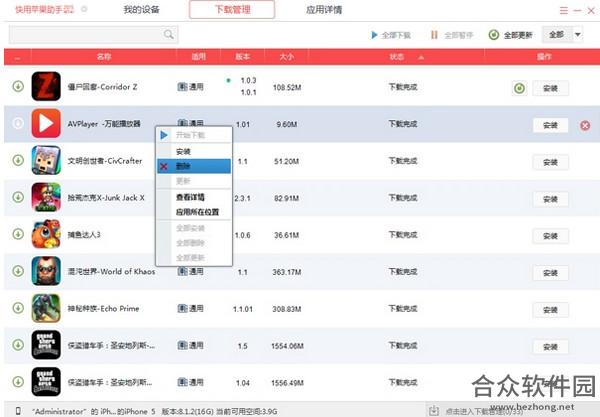Click 安装 button for World of Khaos
The width and height of the screenshot is (600, 417).
(550, 273)
